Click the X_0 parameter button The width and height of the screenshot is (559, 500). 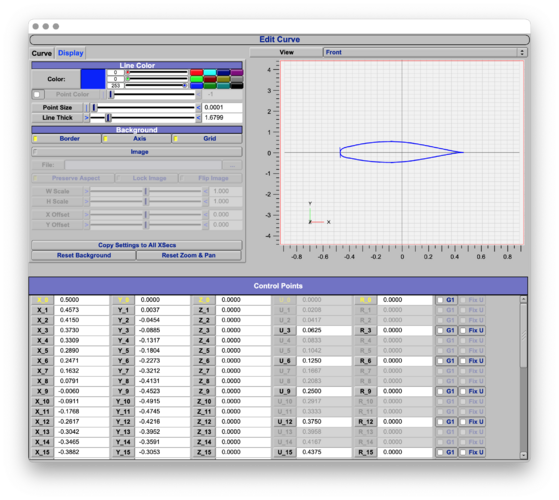point(42,300)
